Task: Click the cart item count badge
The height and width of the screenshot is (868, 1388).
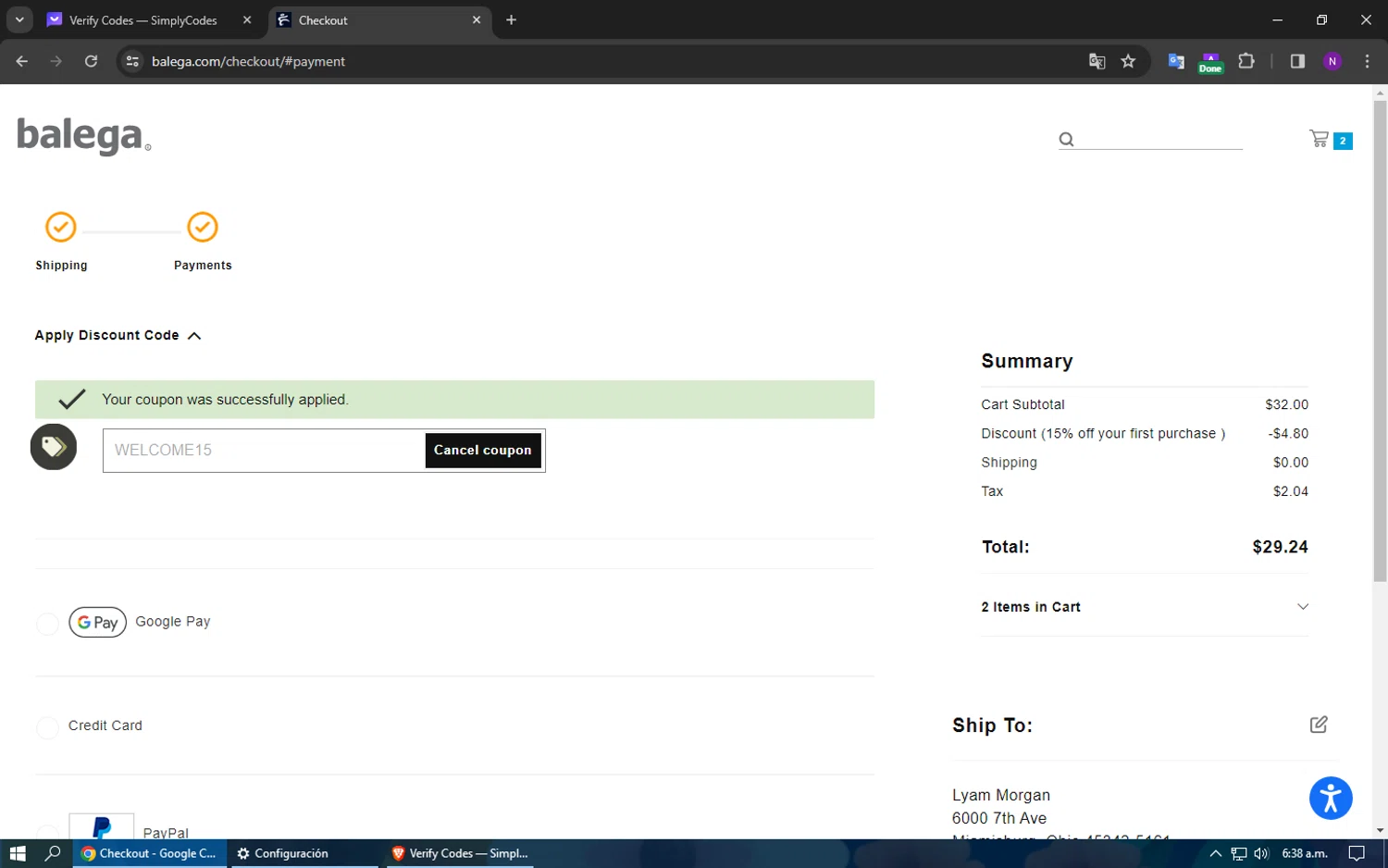Action: tap(1343, 141)
